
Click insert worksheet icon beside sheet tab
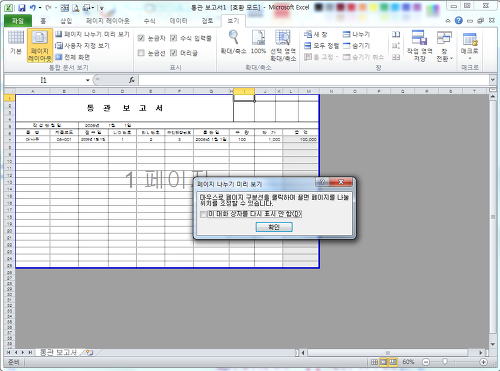(x=90, y=352)
